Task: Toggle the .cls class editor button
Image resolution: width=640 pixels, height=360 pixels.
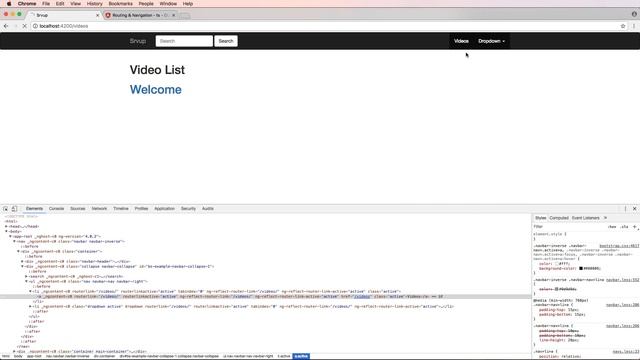Action: [x=624, y=227]
